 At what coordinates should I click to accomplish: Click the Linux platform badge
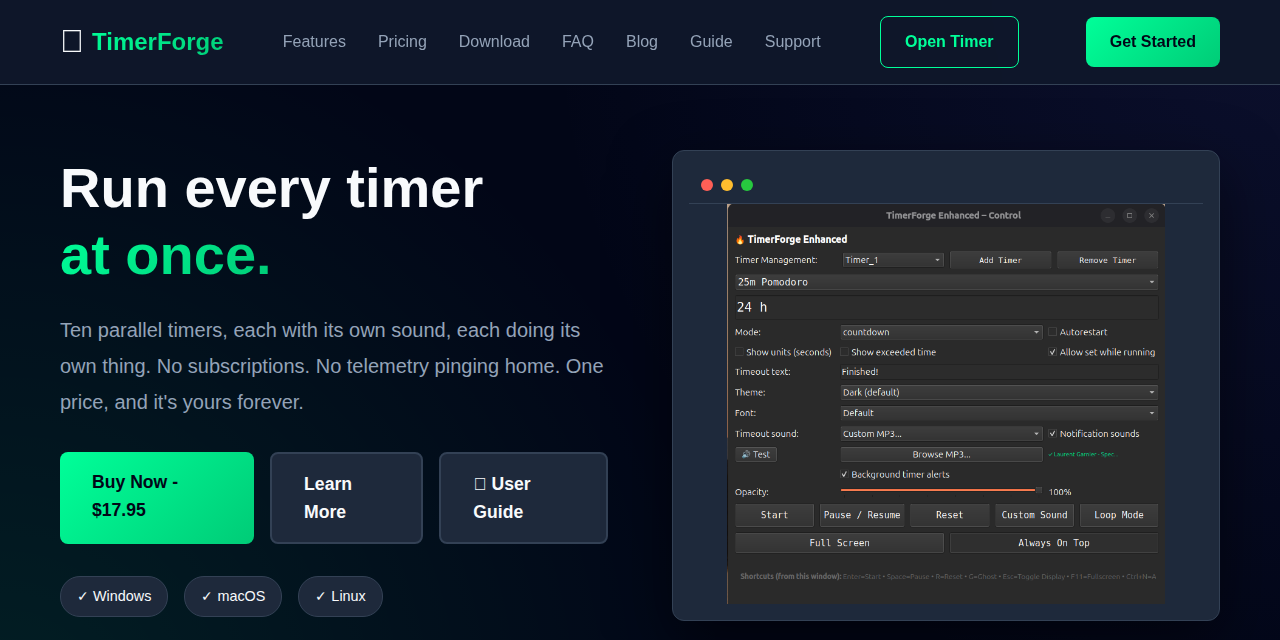340,596
